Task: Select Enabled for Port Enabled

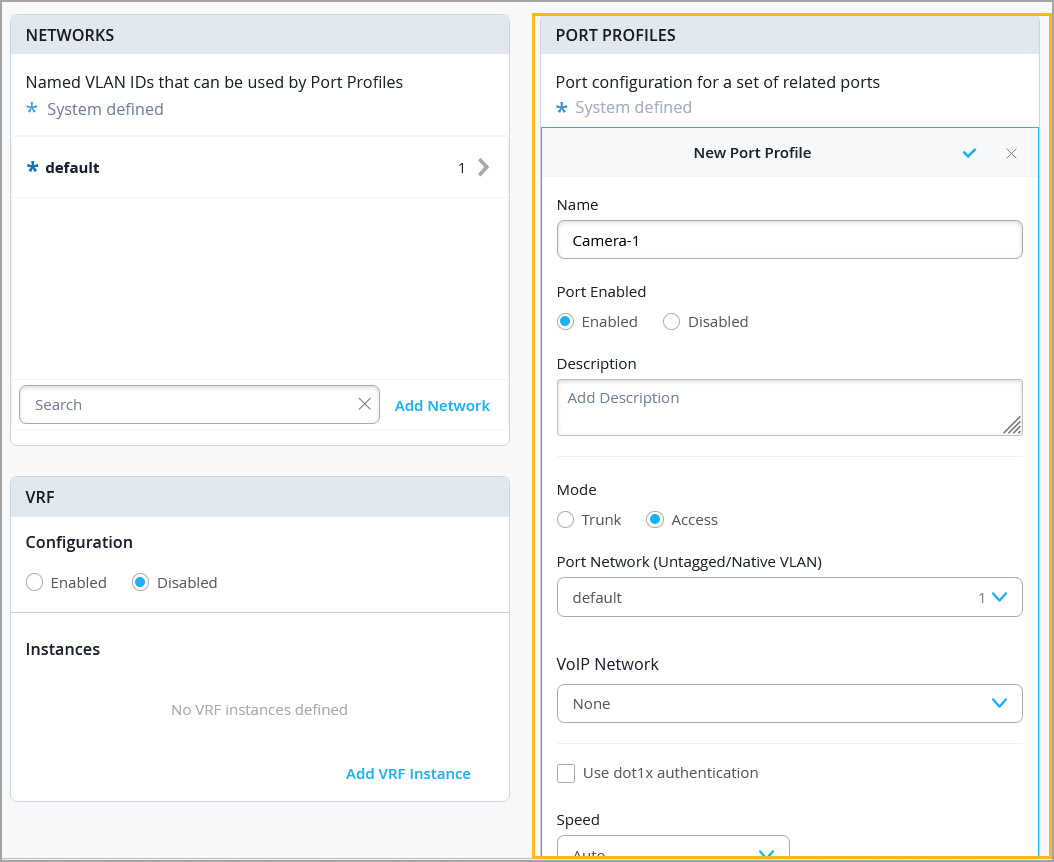Action: 566,322
